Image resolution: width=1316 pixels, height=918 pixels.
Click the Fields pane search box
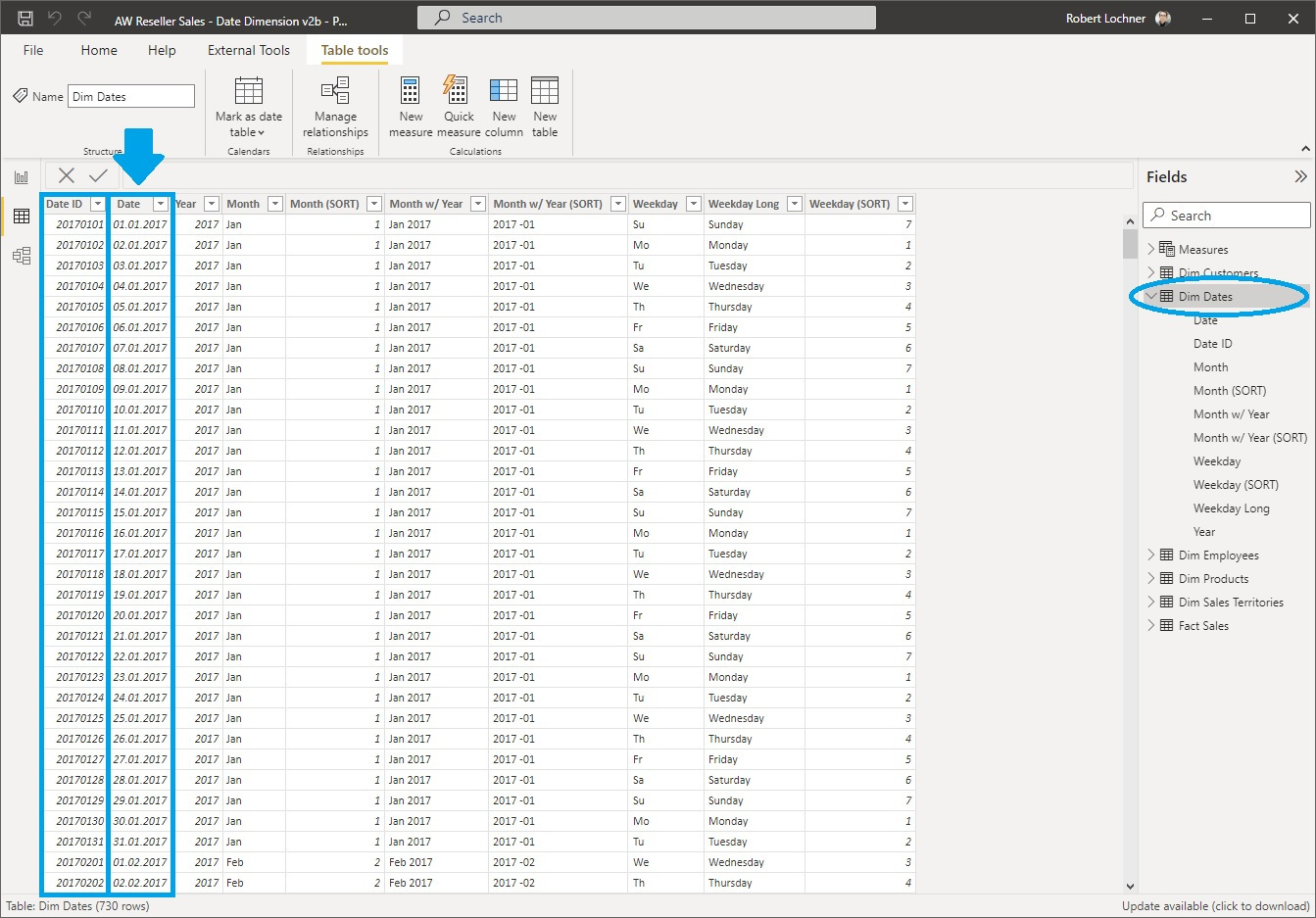click(1225, 215)
